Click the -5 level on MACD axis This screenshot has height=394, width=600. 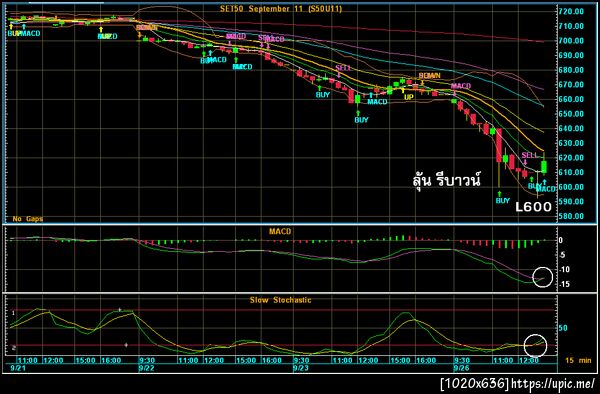562,255
